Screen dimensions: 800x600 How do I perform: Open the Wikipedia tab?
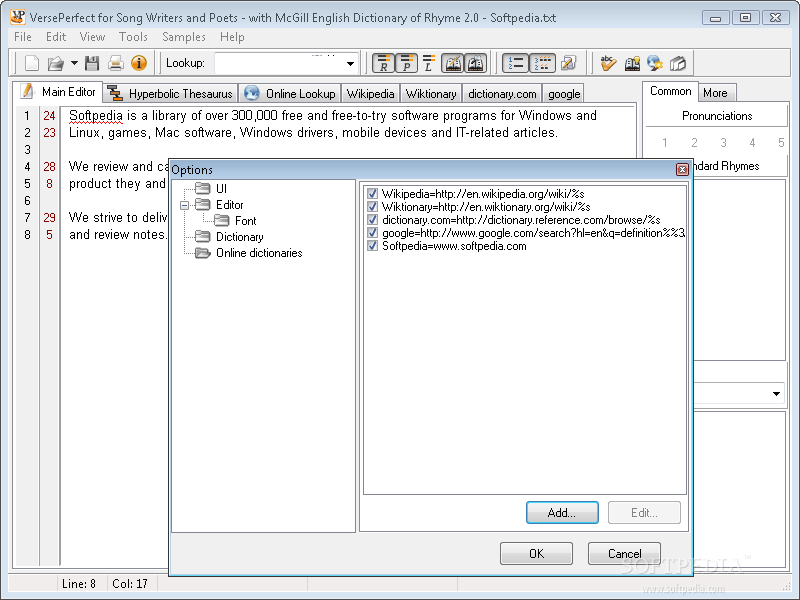(370, 94)
